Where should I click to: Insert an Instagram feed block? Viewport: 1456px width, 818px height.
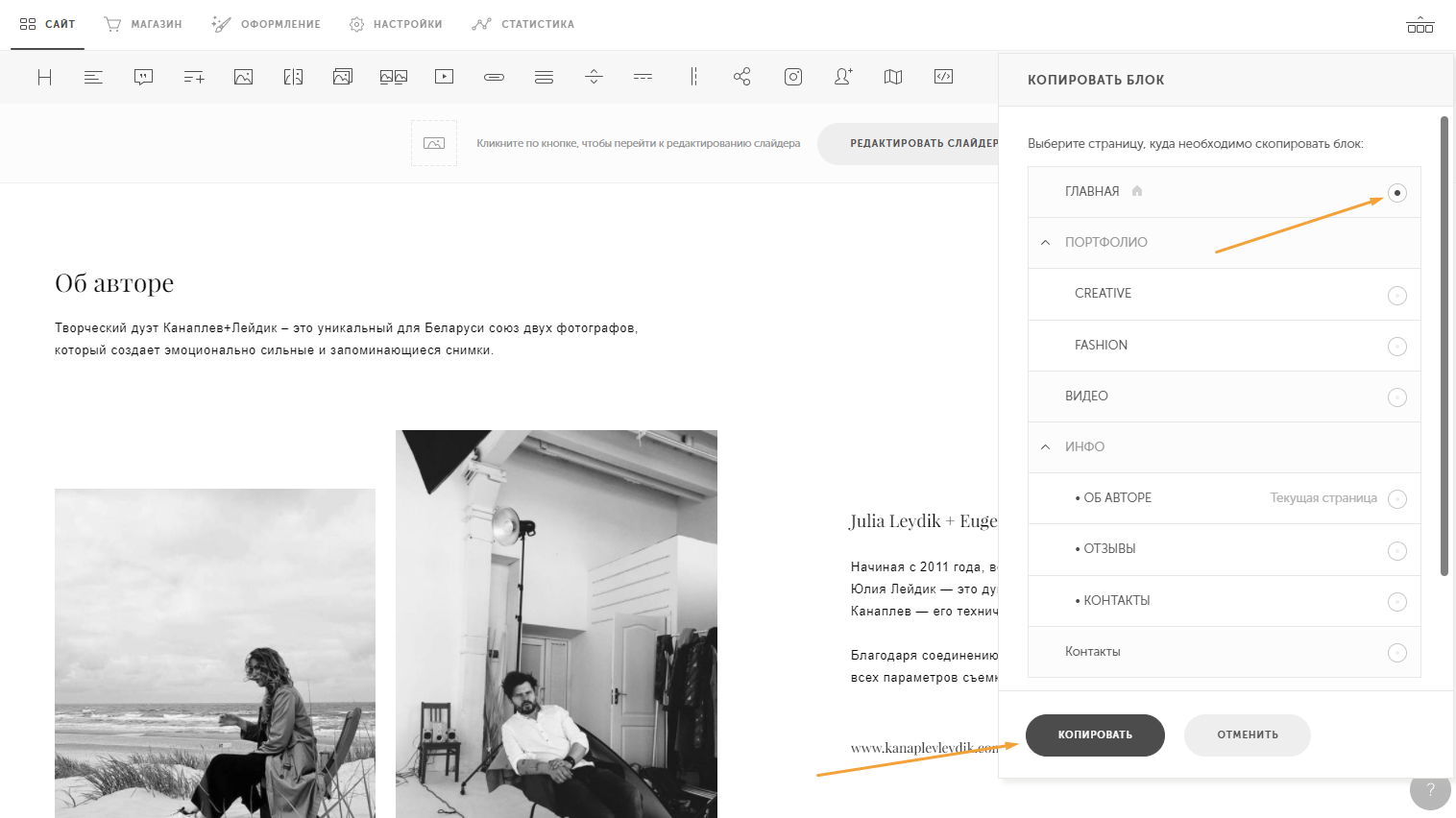coord(793,77)
